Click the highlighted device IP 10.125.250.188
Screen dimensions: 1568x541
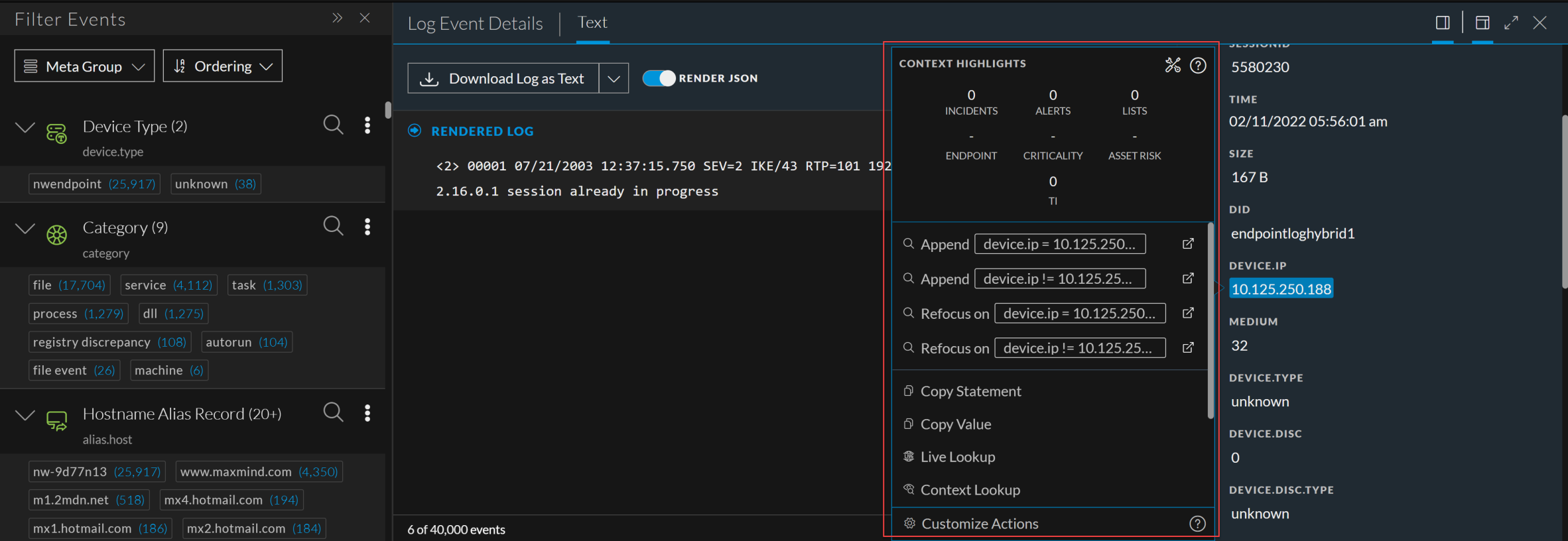click(1281, 289)
